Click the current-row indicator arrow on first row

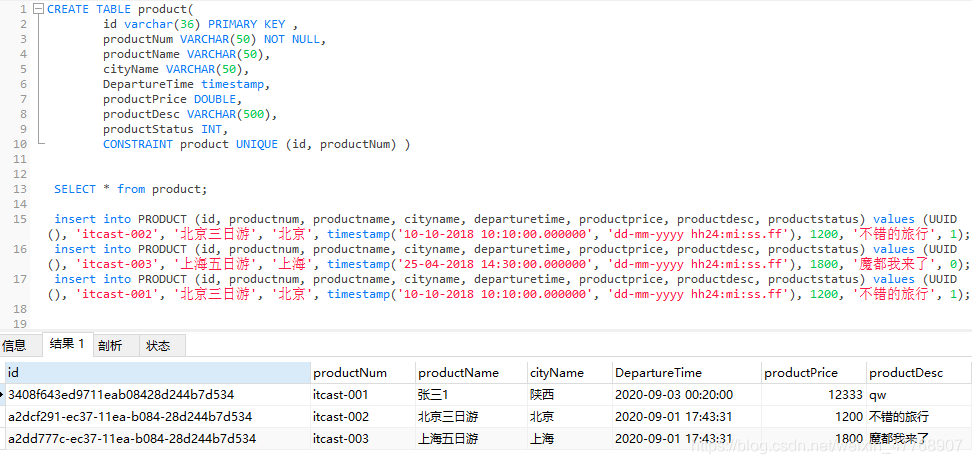[x=2, y=395]
